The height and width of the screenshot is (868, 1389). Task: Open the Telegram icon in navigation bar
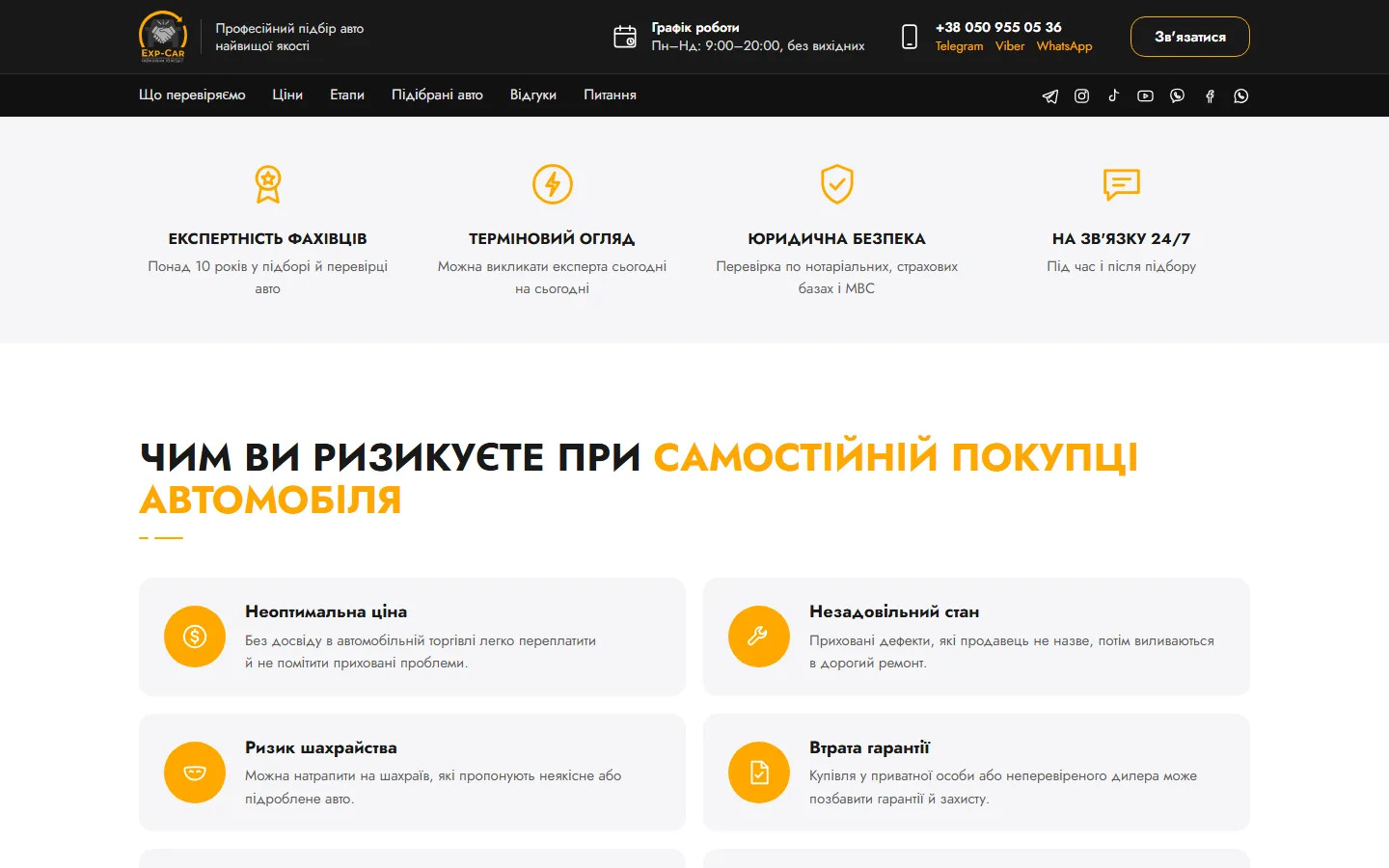pos(1050,95)
